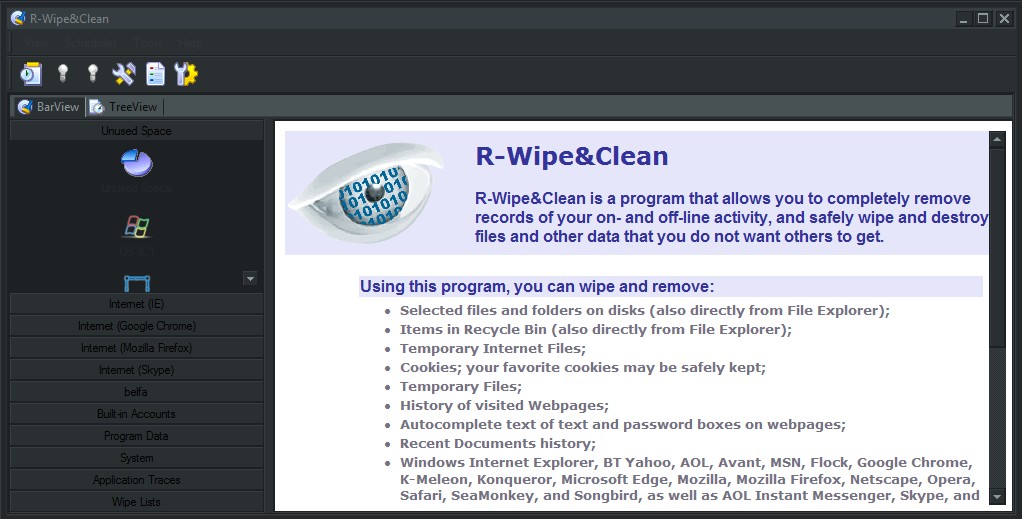Open the crossed wrench and hammer tools icon

click(123, 74)
